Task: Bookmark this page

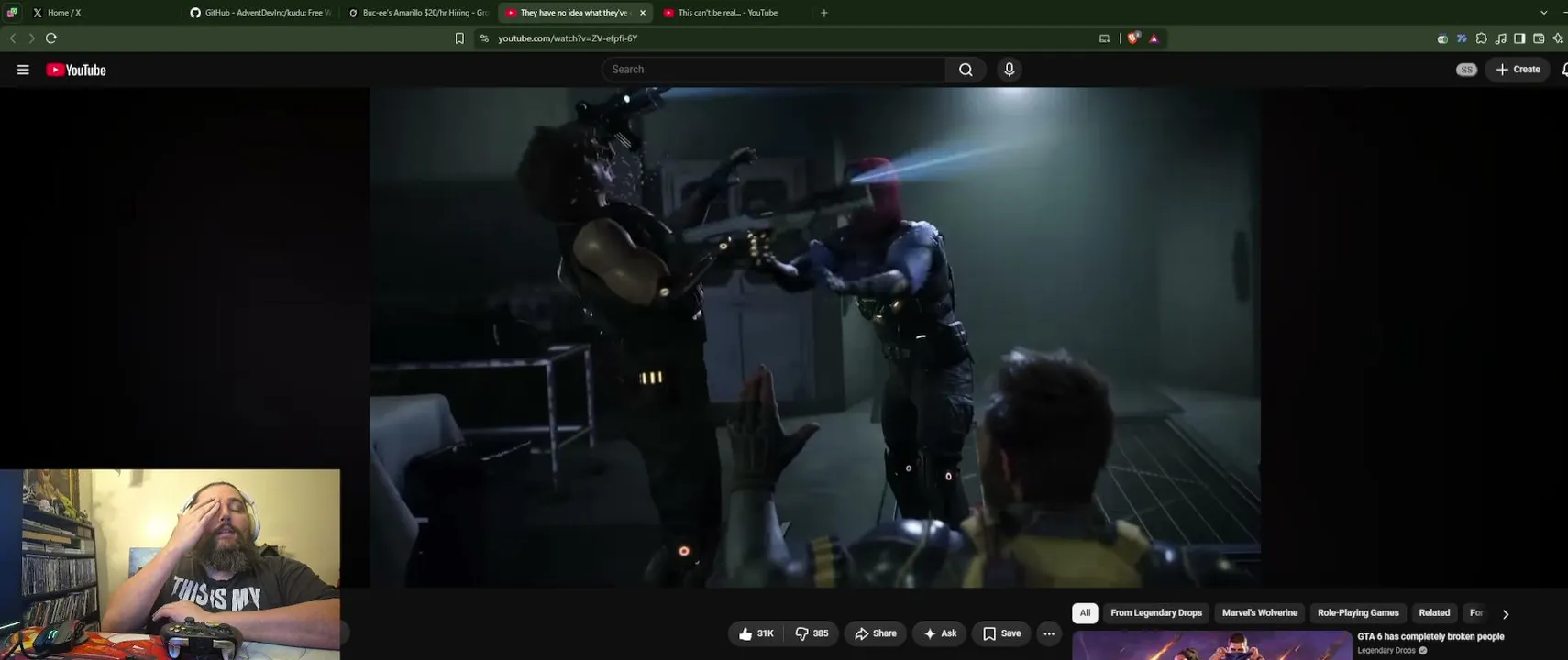Action: pyautogui.click(x=459, y=38)
